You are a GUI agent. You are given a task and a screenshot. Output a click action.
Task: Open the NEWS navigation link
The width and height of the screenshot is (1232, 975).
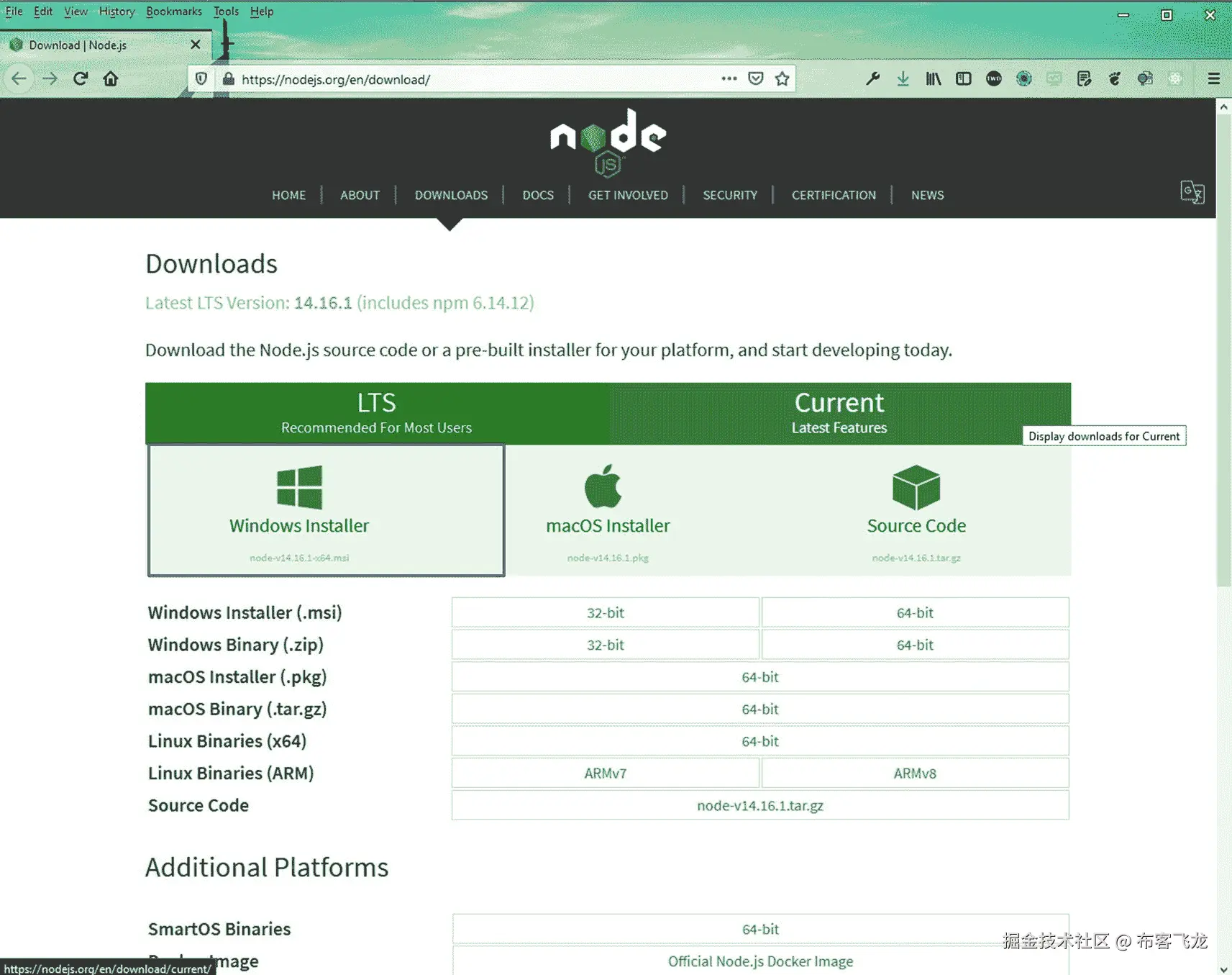click(x=927, y=195)
